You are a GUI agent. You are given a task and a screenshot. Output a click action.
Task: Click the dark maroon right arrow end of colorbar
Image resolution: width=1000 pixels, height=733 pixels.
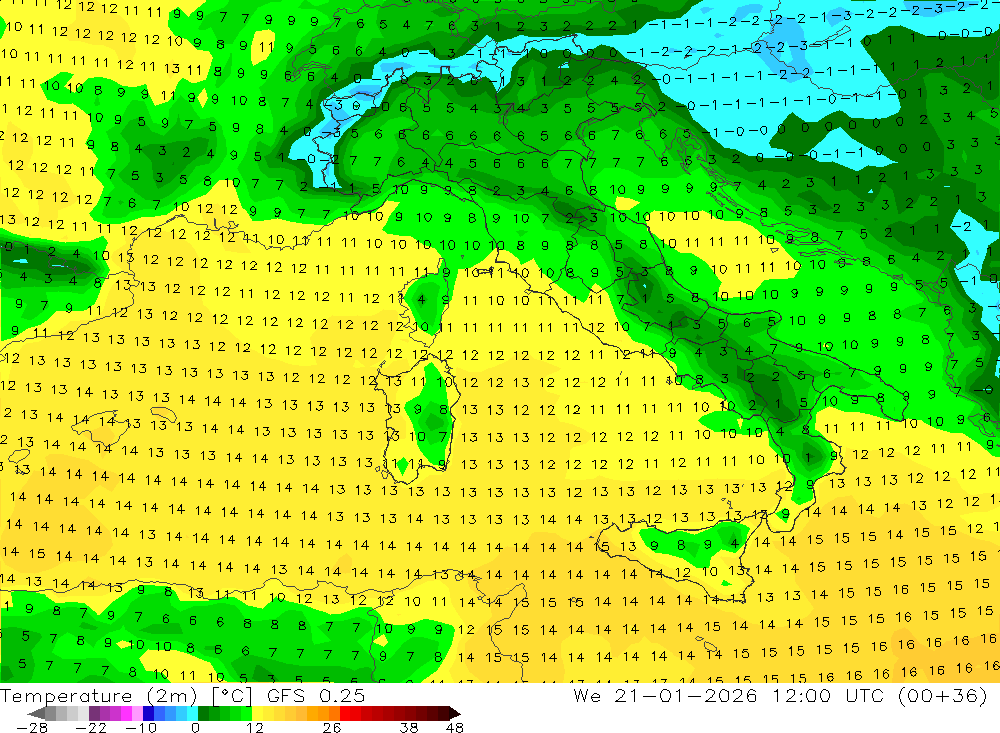455,713
